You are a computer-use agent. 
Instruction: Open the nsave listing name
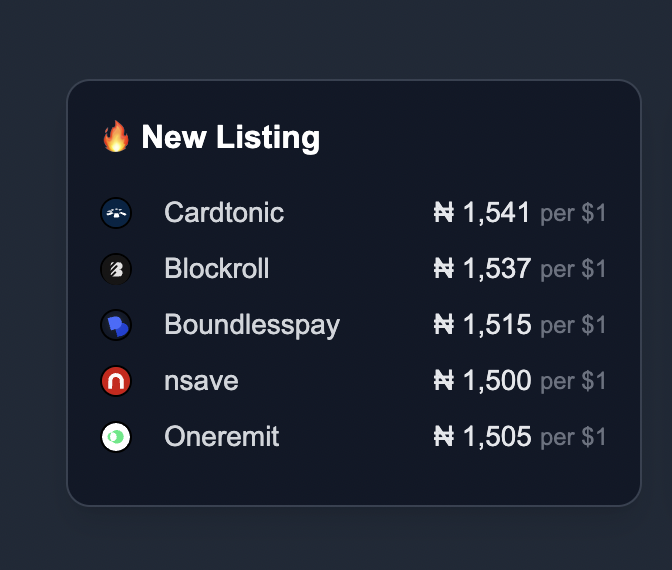pos(201,381)
